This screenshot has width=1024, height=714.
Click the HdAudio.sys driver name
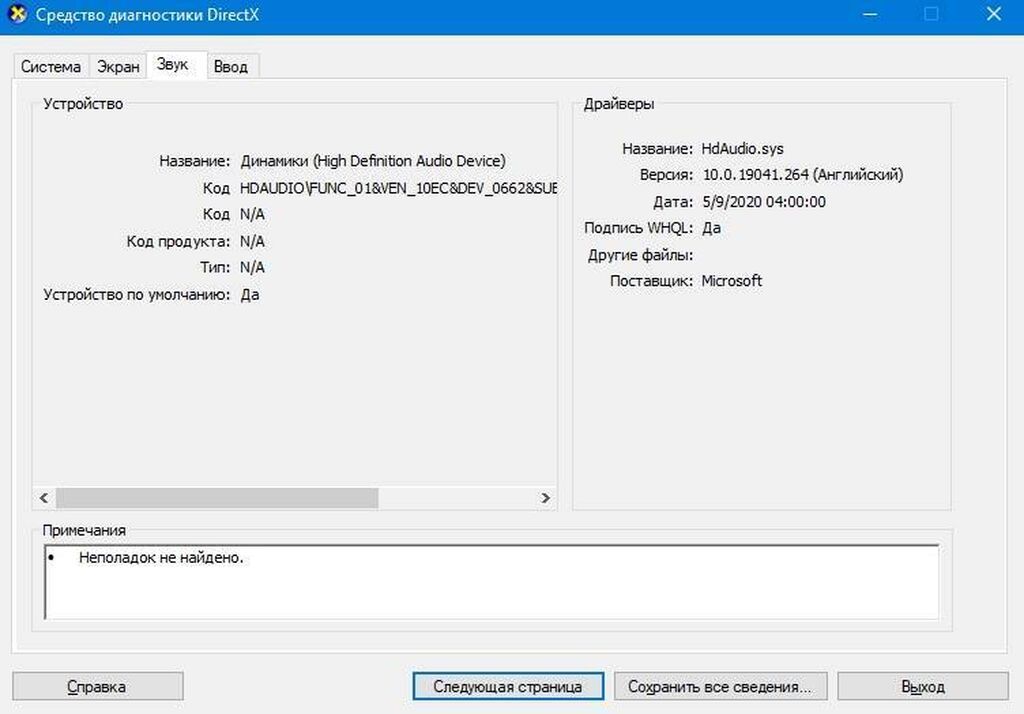point(742,148)
